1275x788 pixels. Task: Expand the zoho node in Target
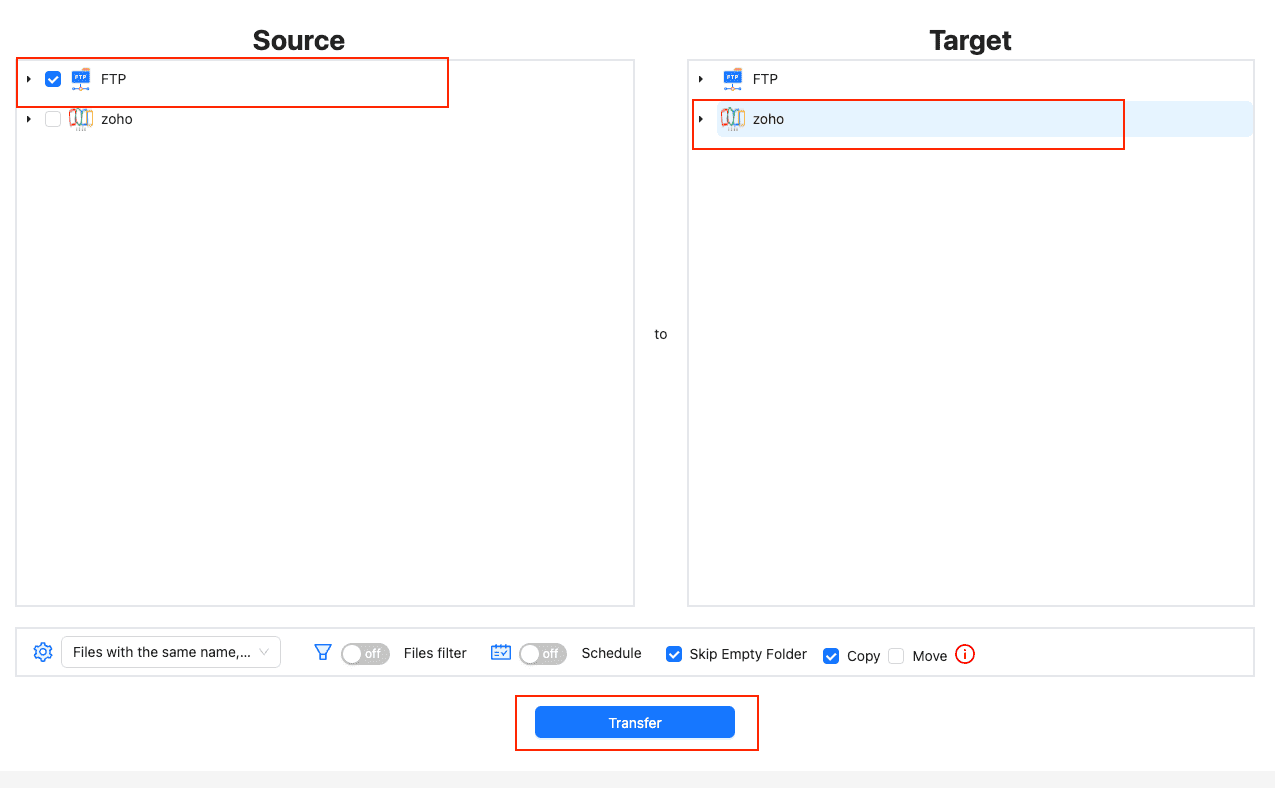[700, 118]
